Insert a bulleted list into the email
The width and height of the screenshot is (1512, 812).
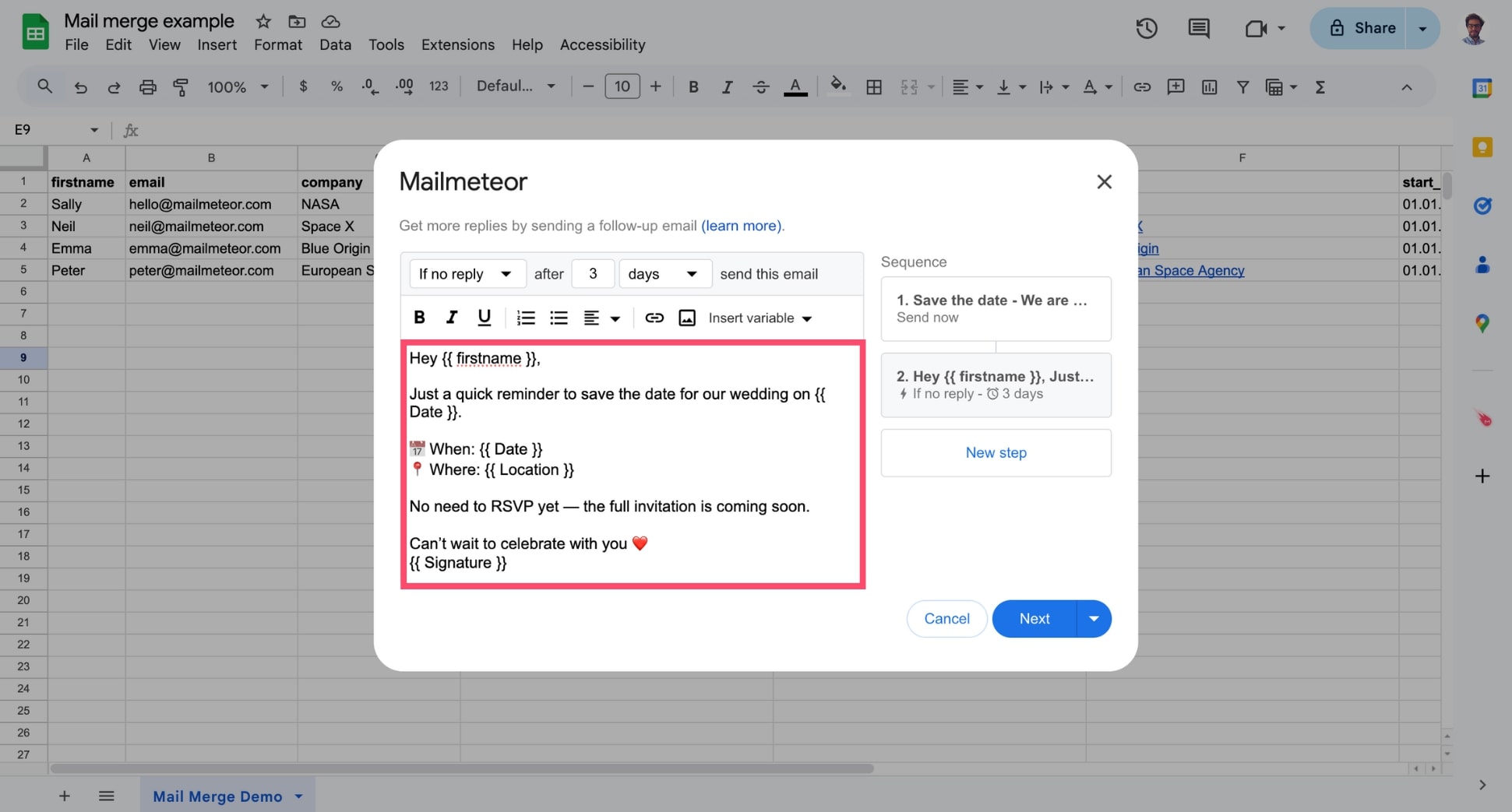point(559,318)
